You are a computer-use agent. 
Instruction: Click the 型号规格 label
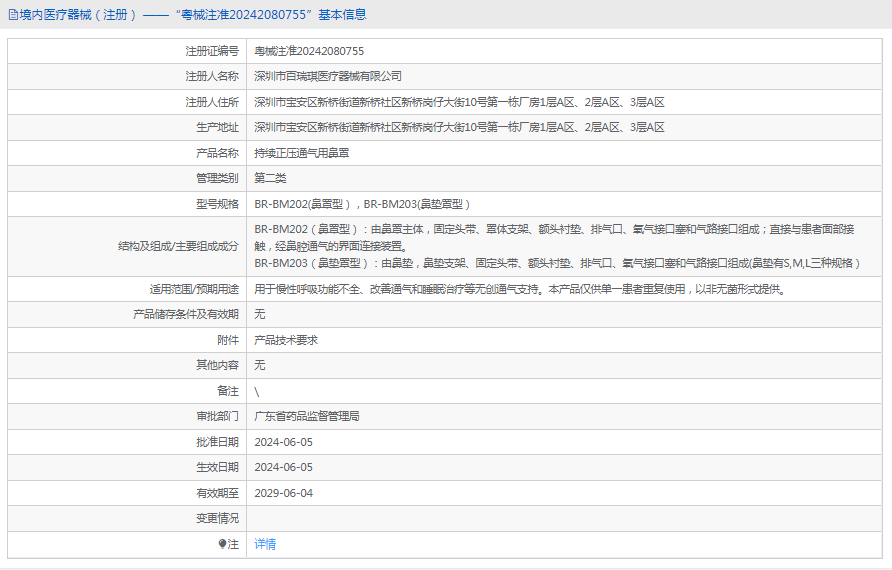coord(217,204)
